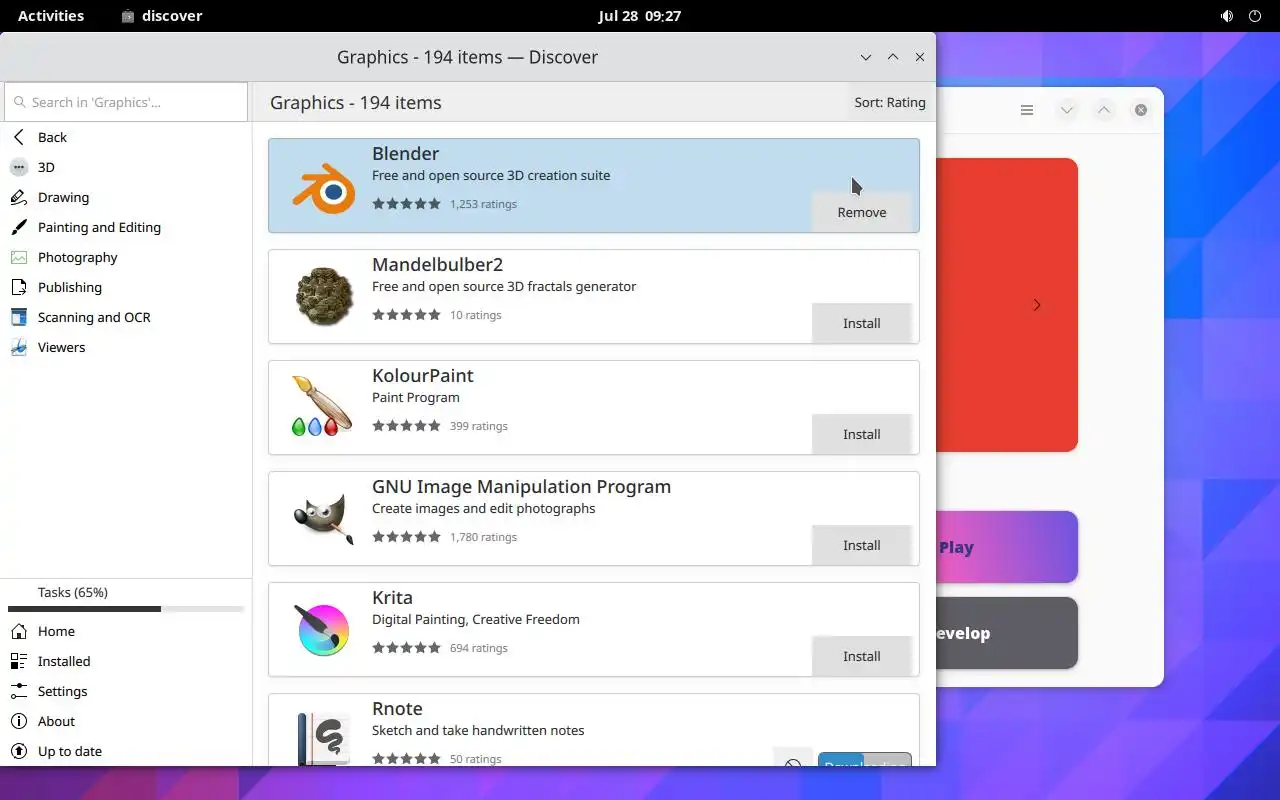Open the Sort: Rating dropdown
The height and width of the screenshot is (800, 1280).
click(x=889, y=102)
